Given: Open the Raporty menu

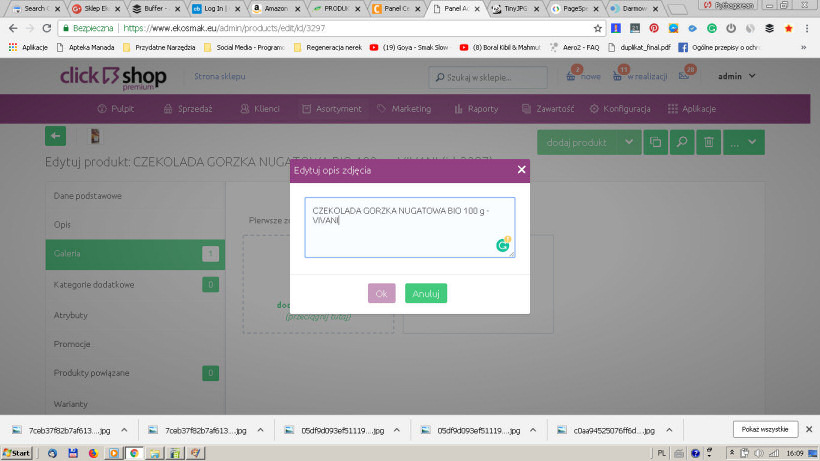Looking at the screenshot, I should click(476, 109).
